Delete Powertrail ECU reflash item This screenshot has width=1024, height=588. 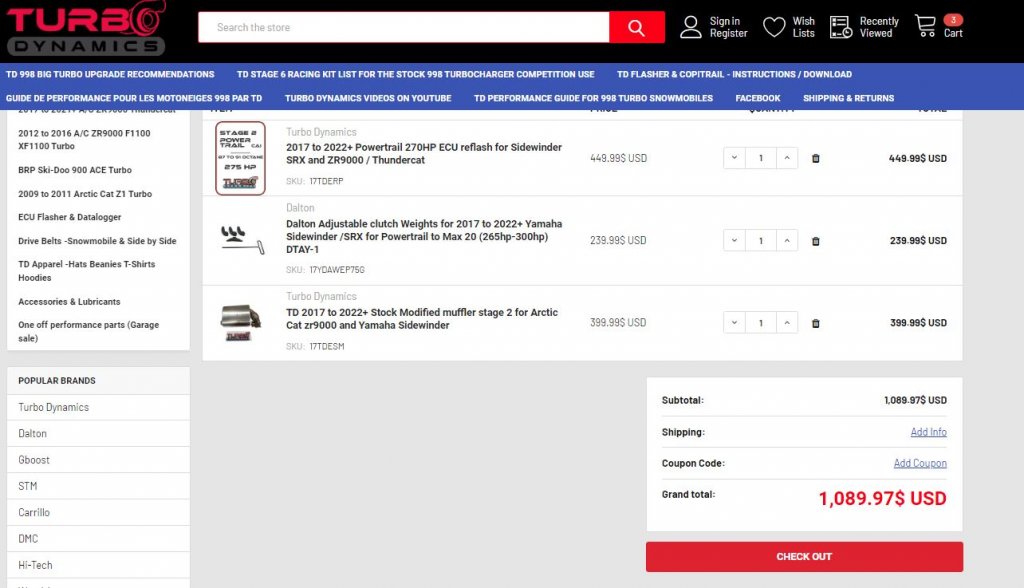tap(815, 158)
